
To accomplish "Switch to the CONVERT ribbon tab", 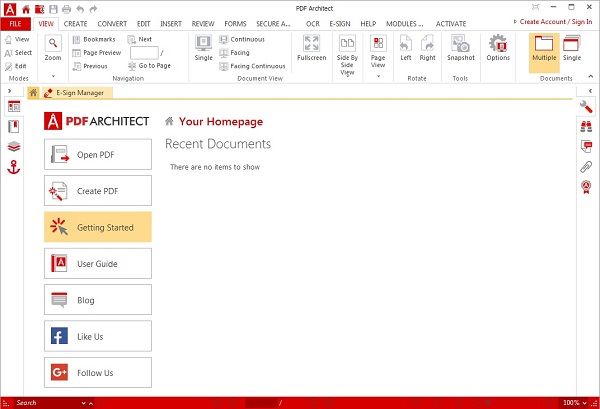I will 112,24.
